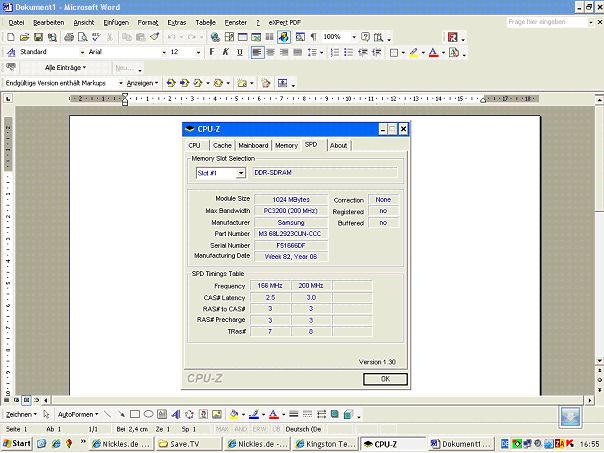
Task: Switch to the Memory tab in CPU-Z
Action: (286, 145)
